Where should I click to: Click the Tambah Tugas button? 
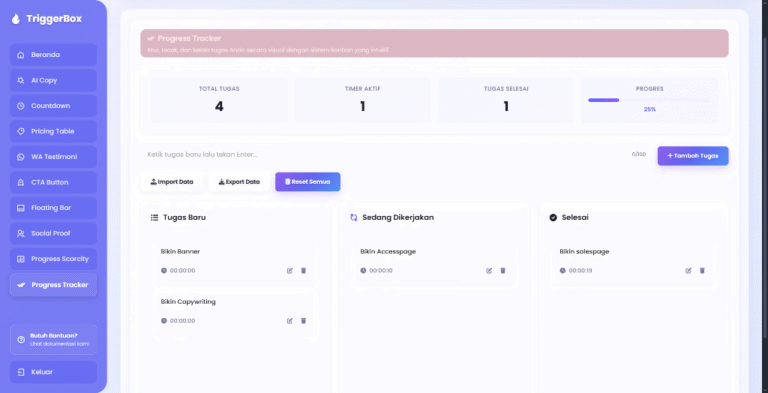click(693, 156)
